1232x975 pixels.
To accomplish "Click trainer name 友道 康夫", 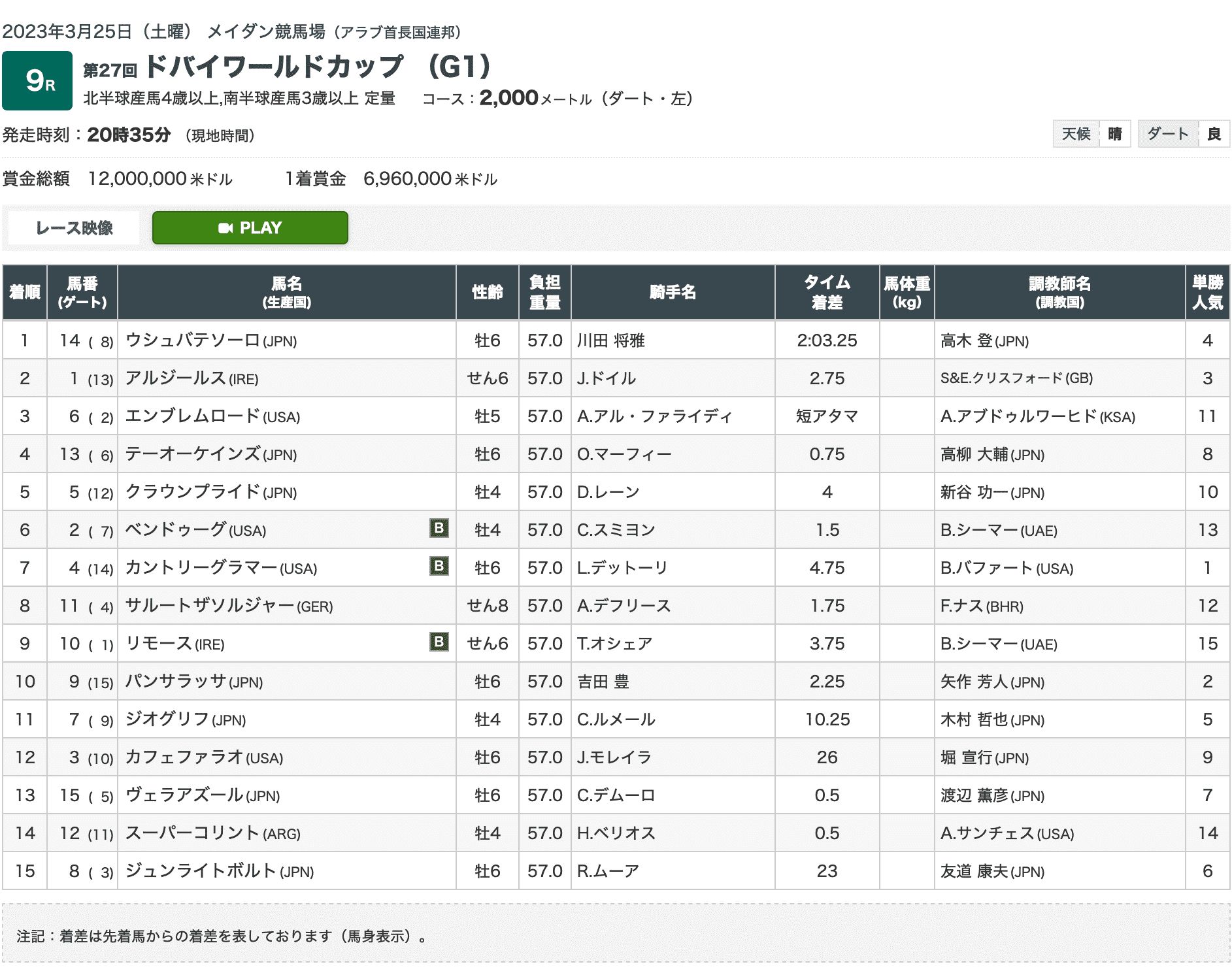I will point(974,871).
